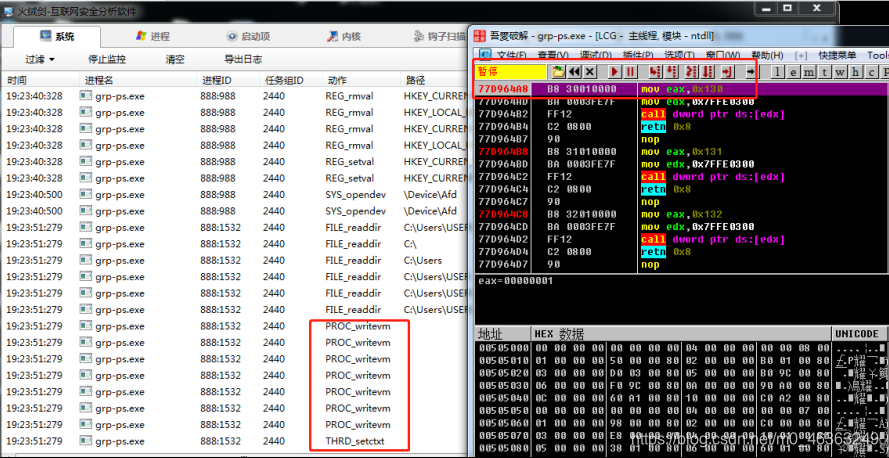Select disassembly line at address 77D964B8
This screenshot has width=889, height=458.
(x=679, y=151)
